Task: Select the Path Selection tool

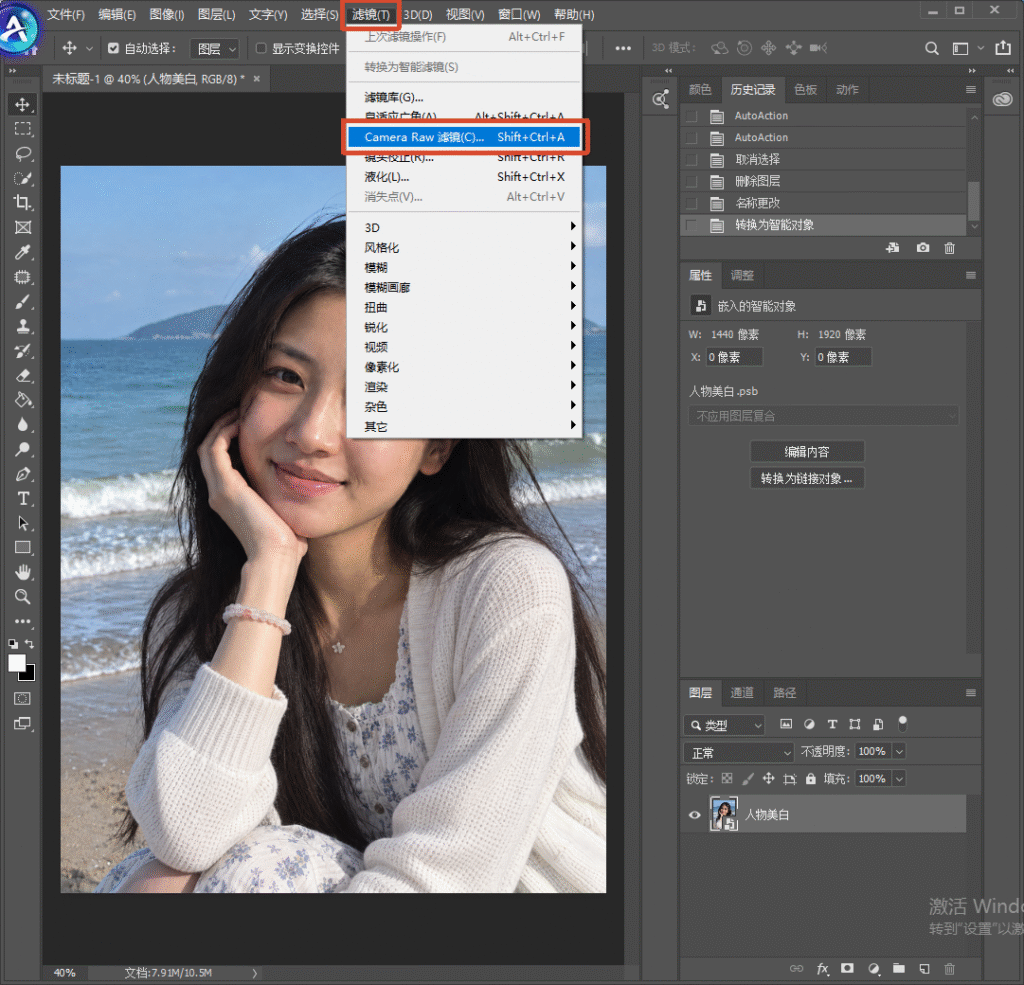Action: tap(23, 523)
